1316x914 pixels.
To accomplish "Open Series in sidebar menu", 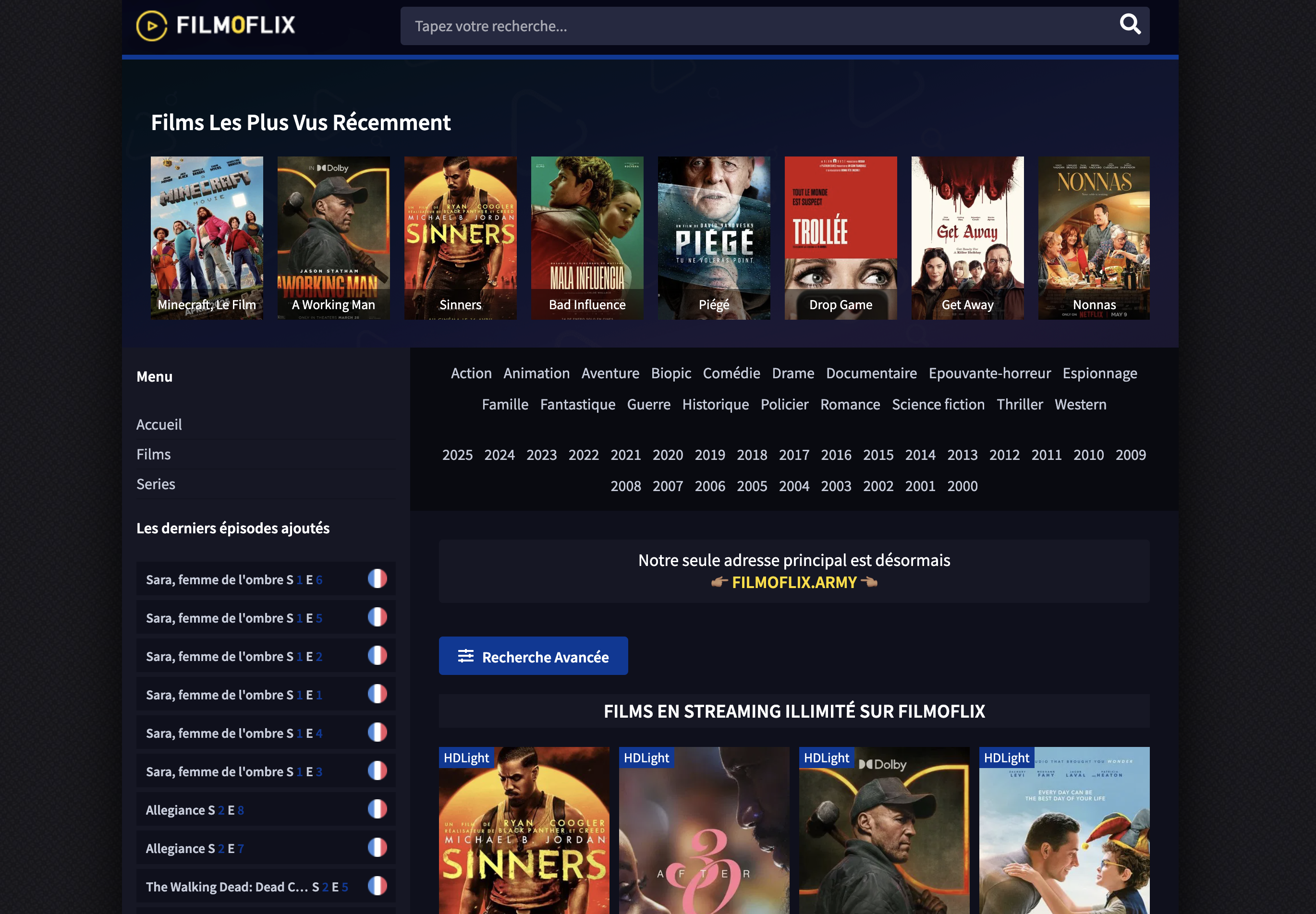I will pyautogui.click(x=156, y=484).
